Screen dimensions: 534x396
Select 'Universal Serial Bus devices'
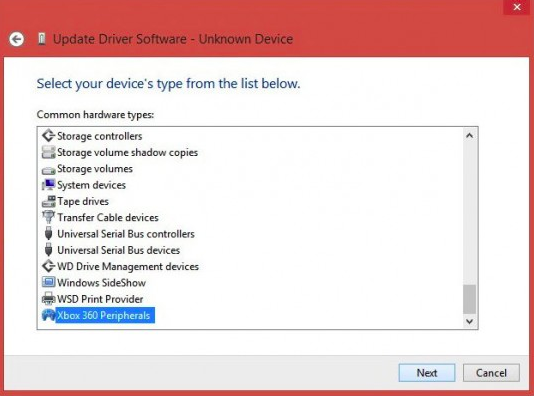coord(118,250)
